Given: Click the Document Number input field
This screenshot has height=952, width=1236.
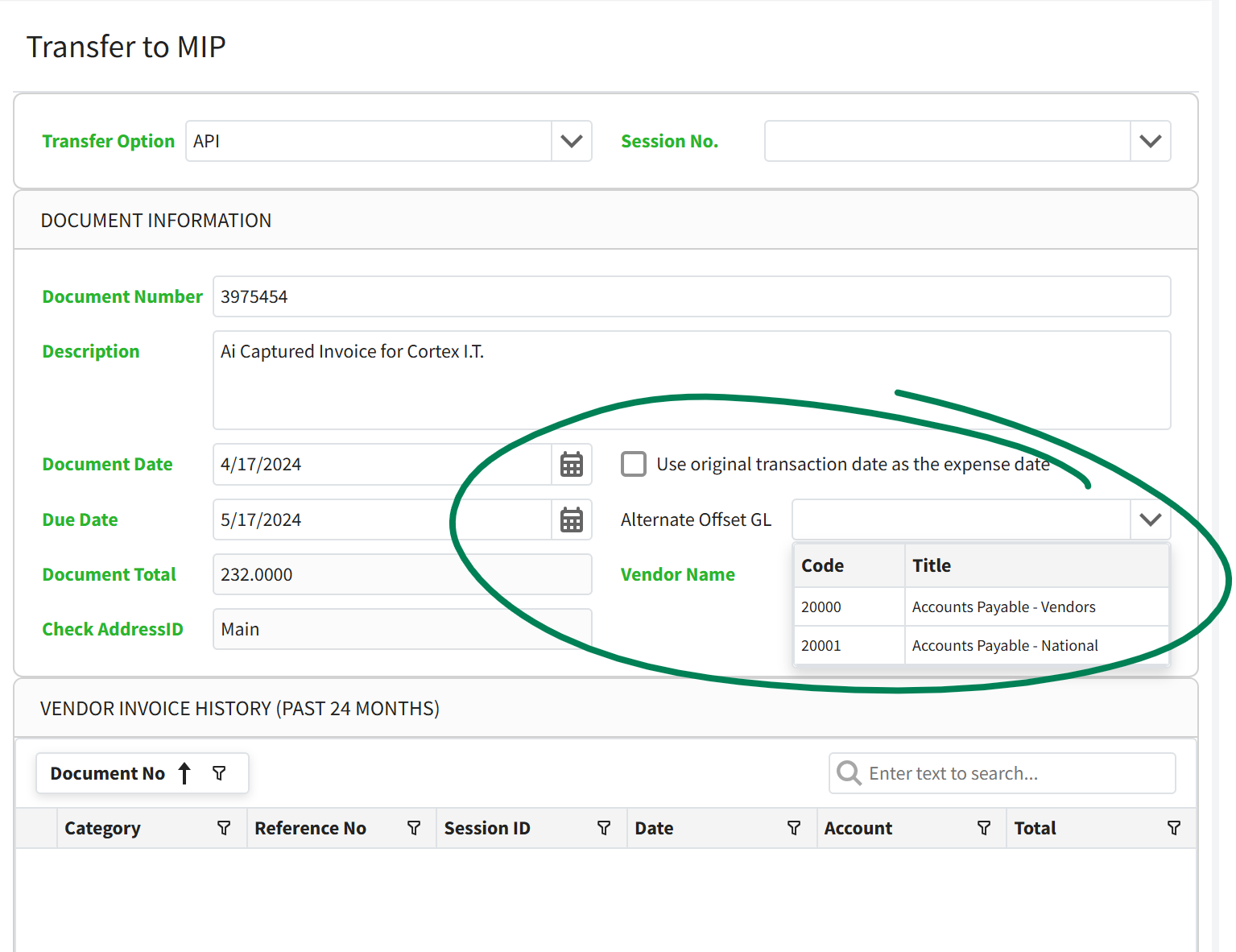Looking at the screenshot, I should (691, 296).
